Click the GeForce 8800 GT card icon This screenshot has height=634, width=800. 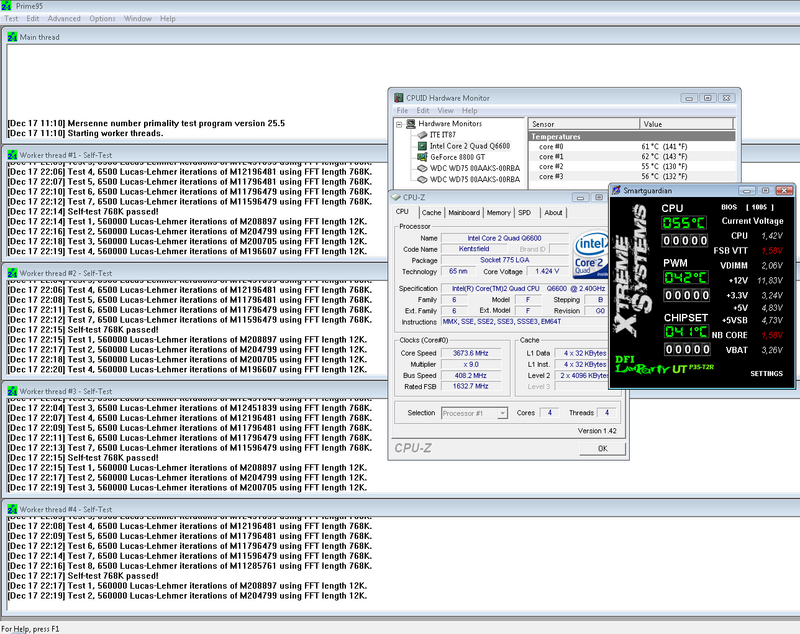tap(422, 157)
